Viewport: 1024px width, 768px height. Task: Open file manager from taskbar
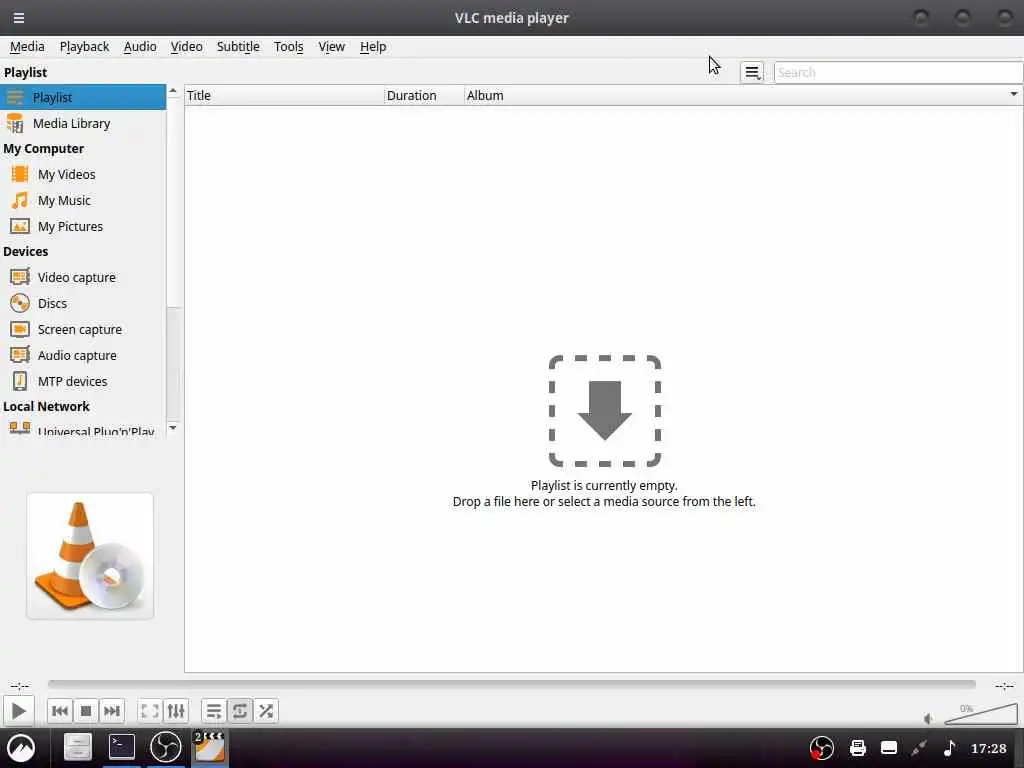[77, 747]
